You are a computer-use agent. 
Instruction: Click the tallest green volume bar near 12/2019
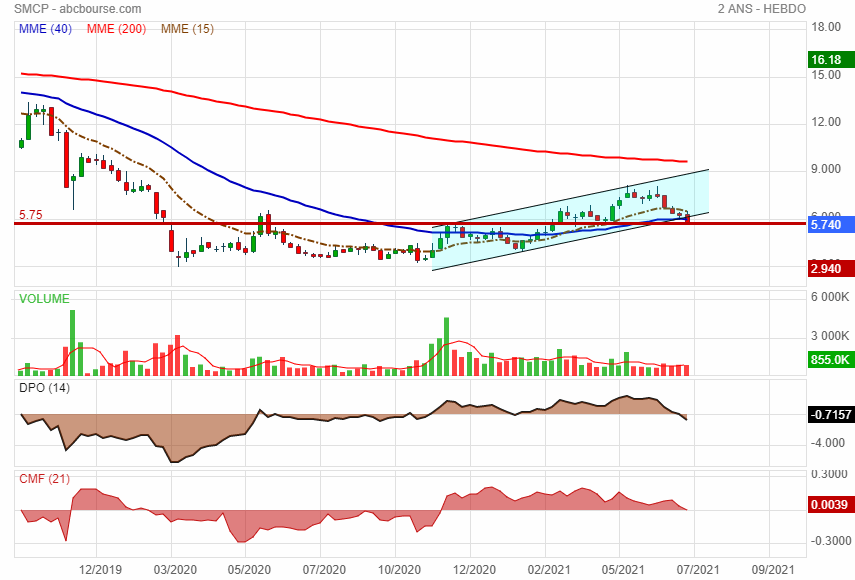[73, 343]
